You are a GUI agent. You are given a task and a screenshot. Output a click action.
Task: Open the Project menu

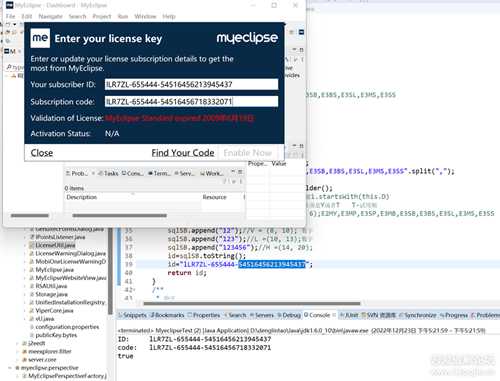click(102, 16)
